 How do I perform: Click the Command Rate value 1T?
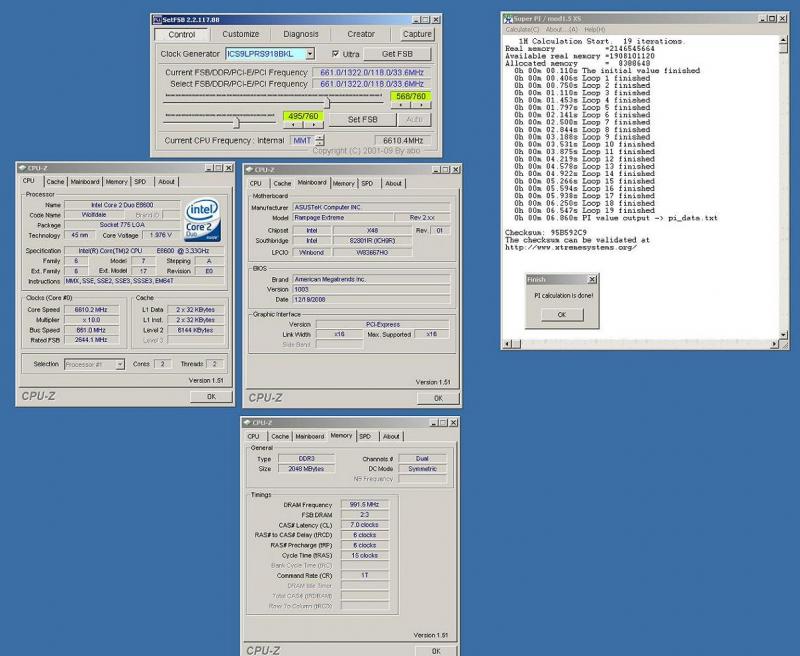364,575
